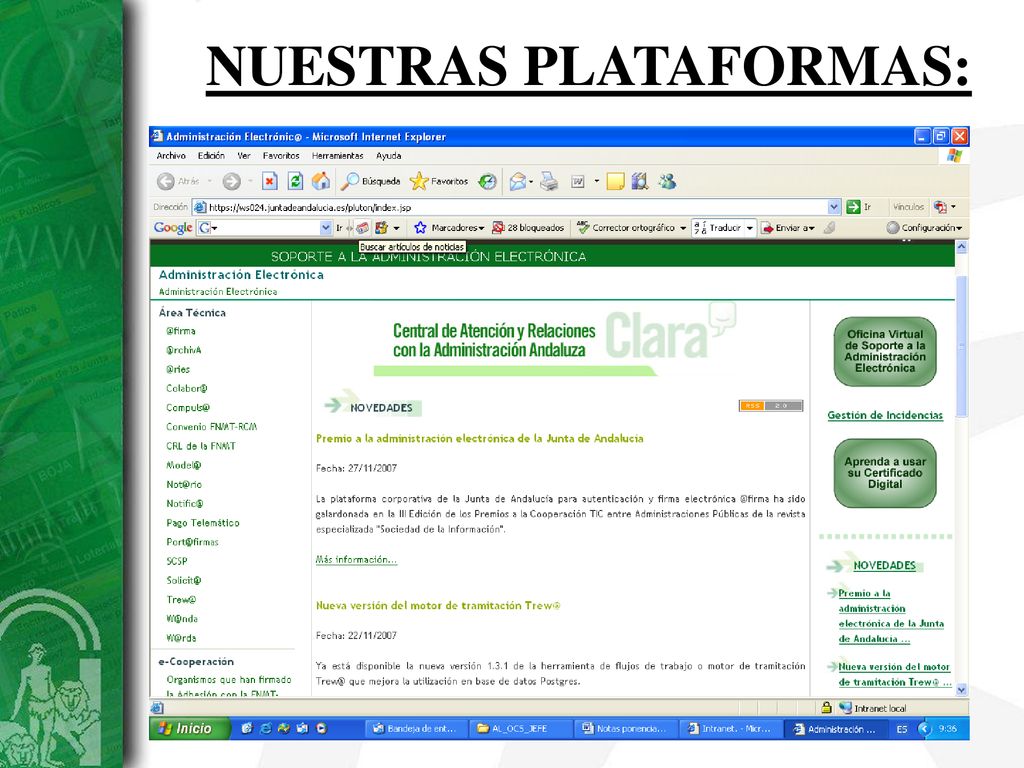Open the Edición menu
Screen dimensions: 1024x768
tap(211, 155)
